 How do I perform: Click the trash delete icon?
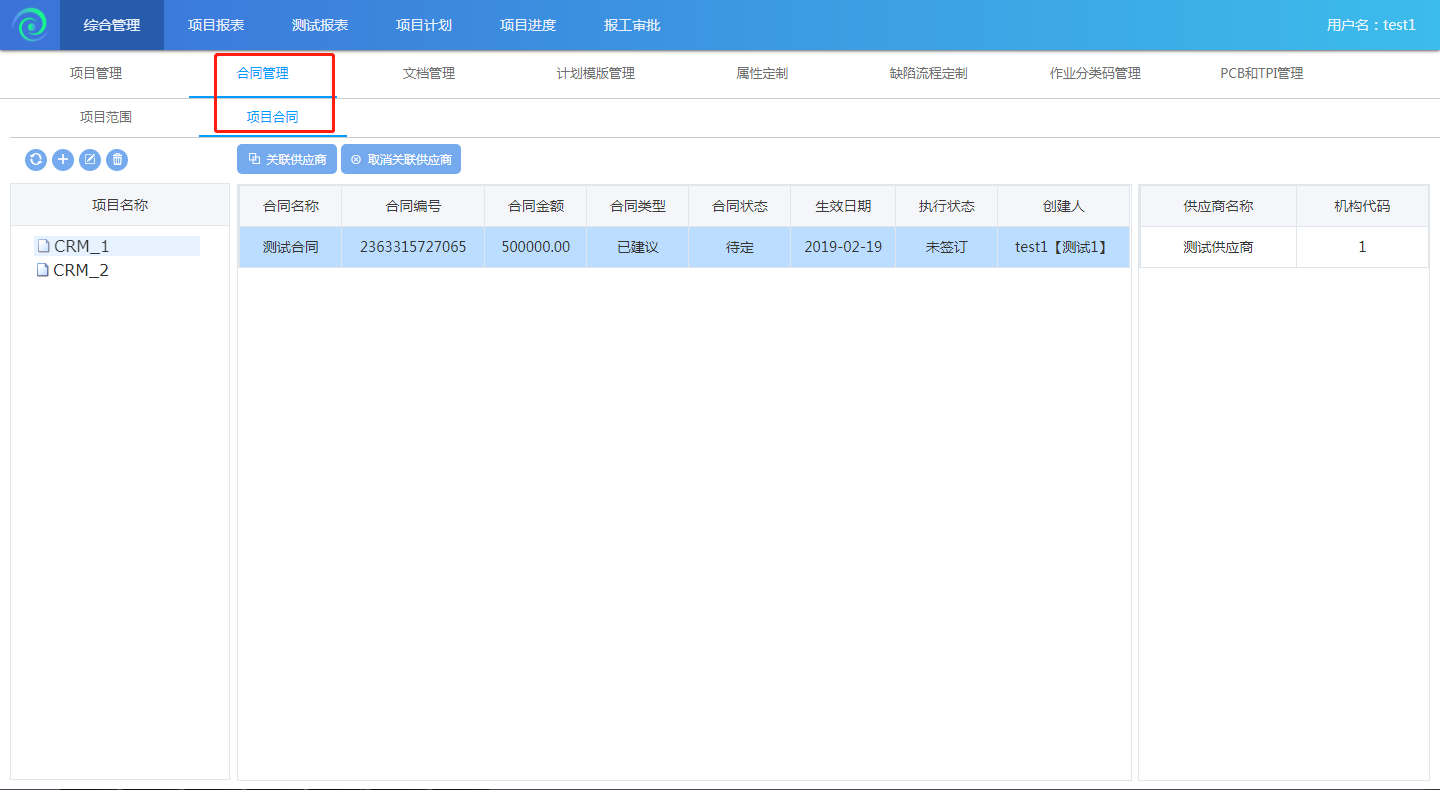pos(117,160)
